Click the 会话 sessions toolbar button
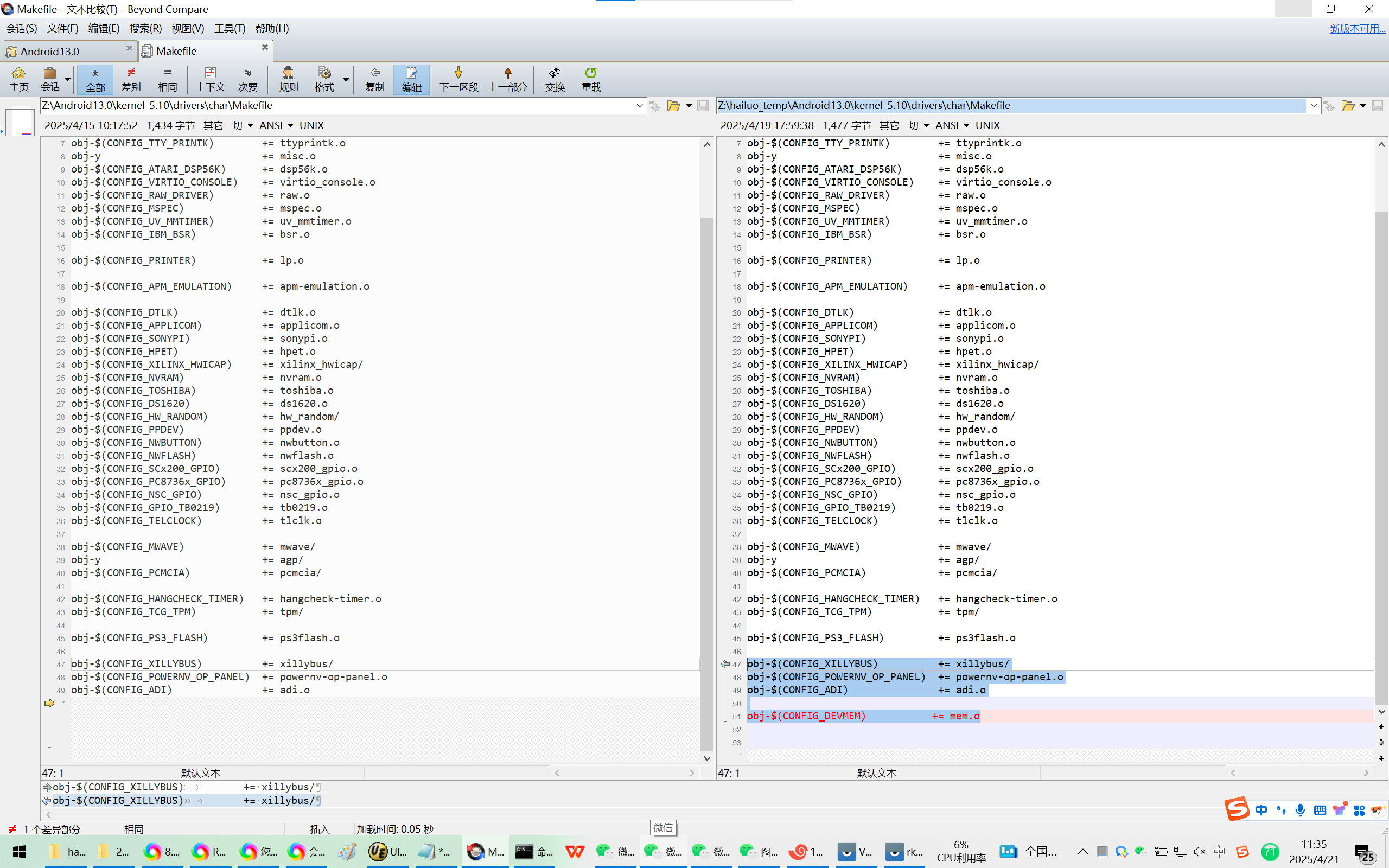Screen dimensions: 1389x868 pyautogui.click(x=50, y=79)
